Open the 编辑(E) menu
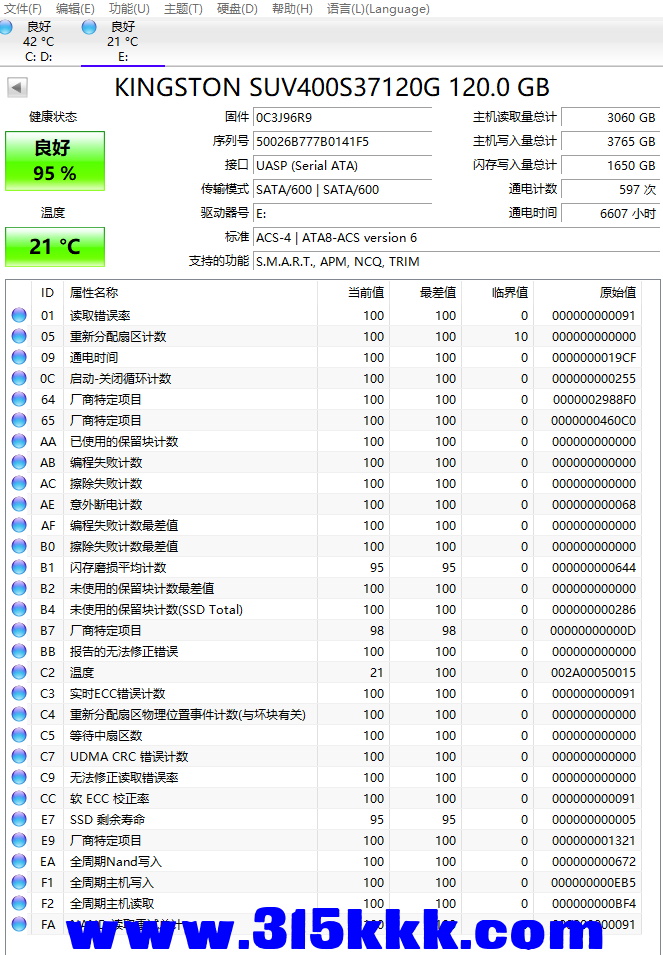663x955 pixels. click(75, 9)
